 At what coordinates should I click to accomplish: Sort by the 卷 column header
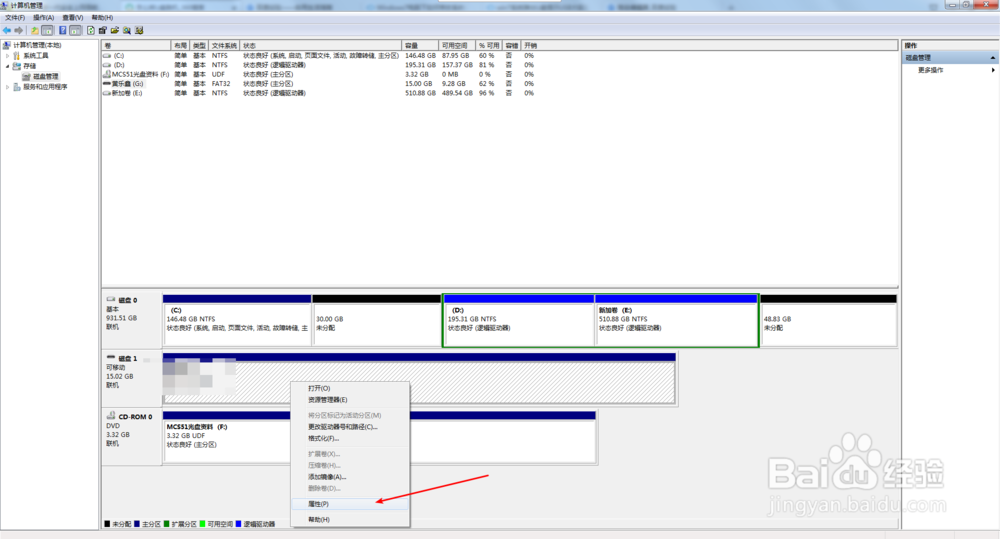[x=136, y=46]
